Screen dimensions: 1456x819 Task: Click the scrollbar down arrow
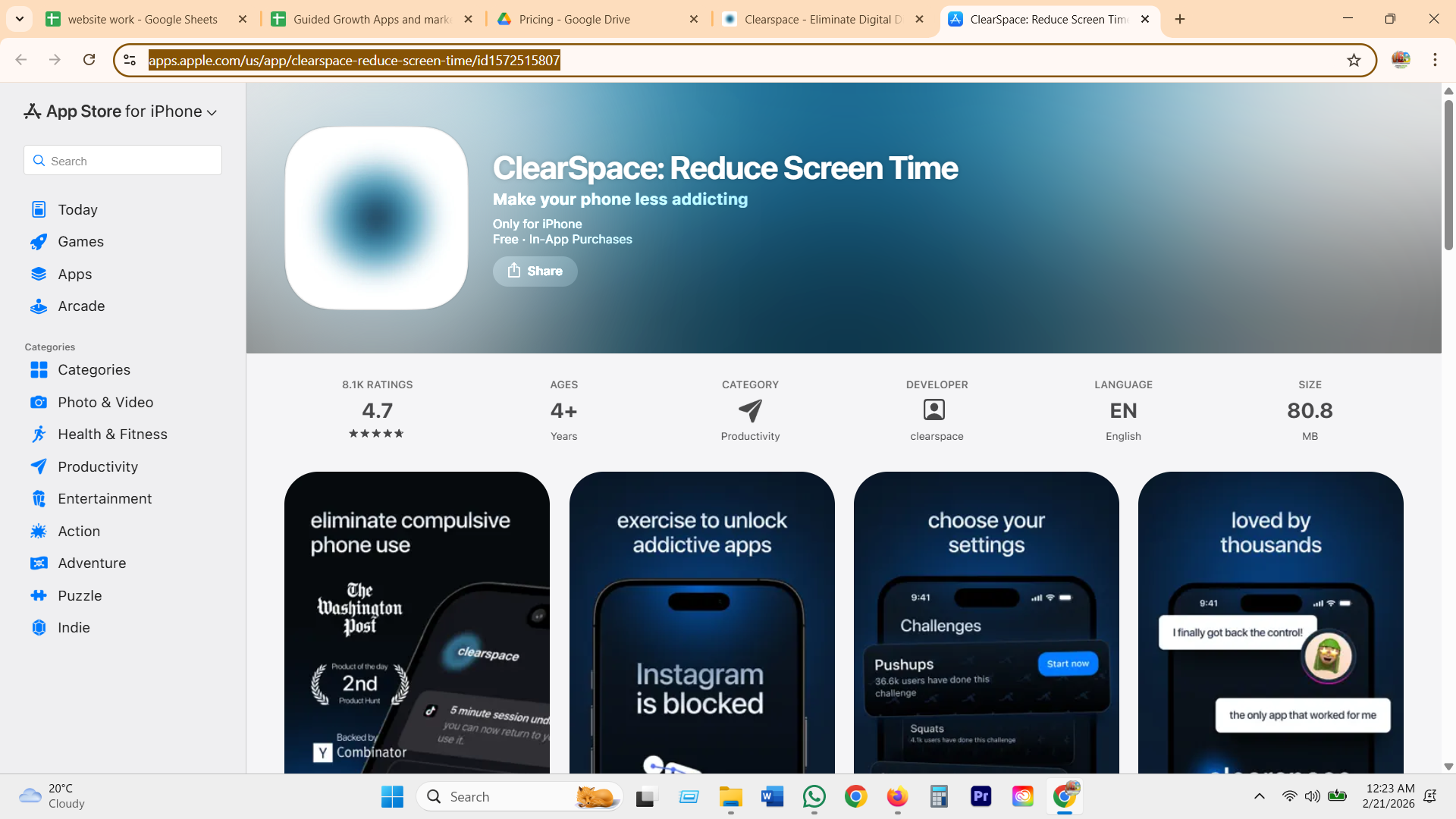click(1448, 767)
